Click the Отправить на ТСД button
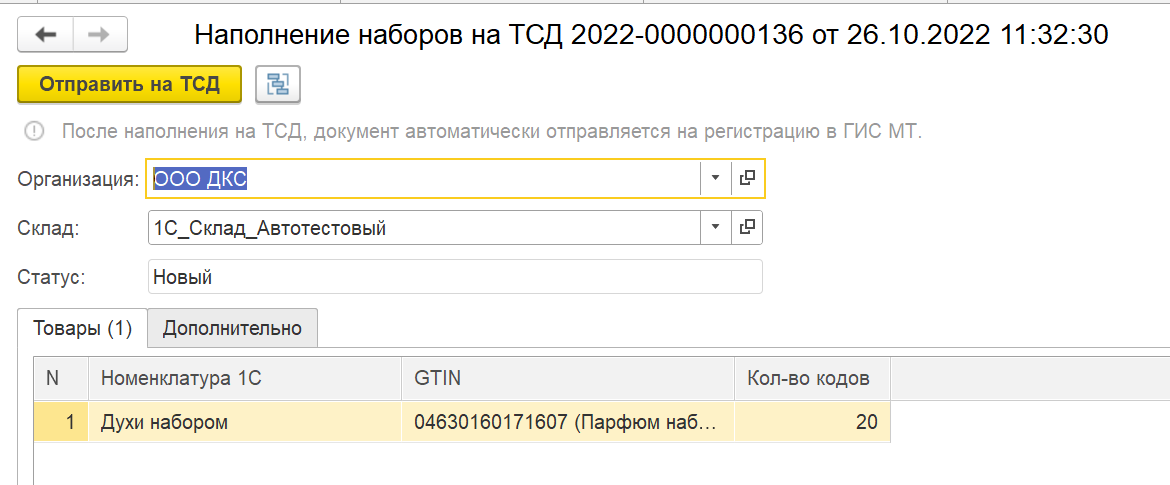 130,84
